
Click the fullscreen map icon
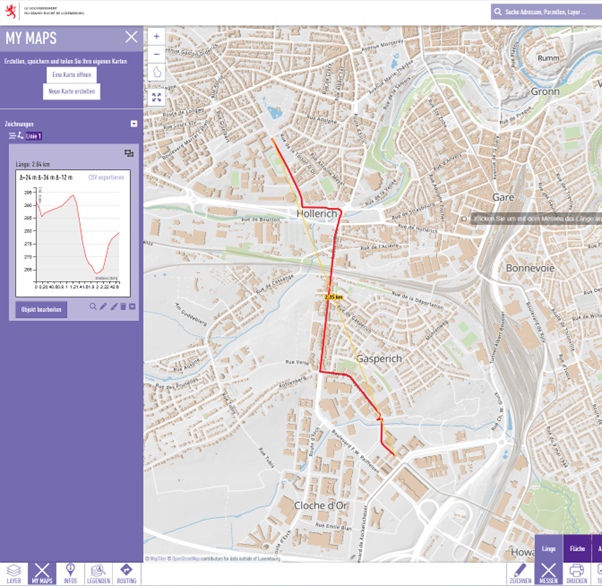coord(157,97)
